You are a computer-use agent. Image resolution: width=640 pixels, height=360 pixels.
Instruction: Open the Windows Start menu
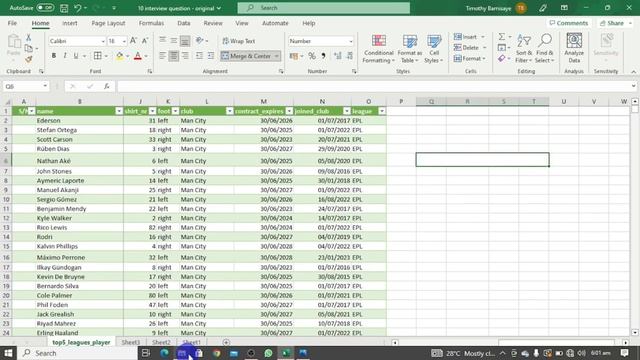pyautogui.click(x=8, y=353)
